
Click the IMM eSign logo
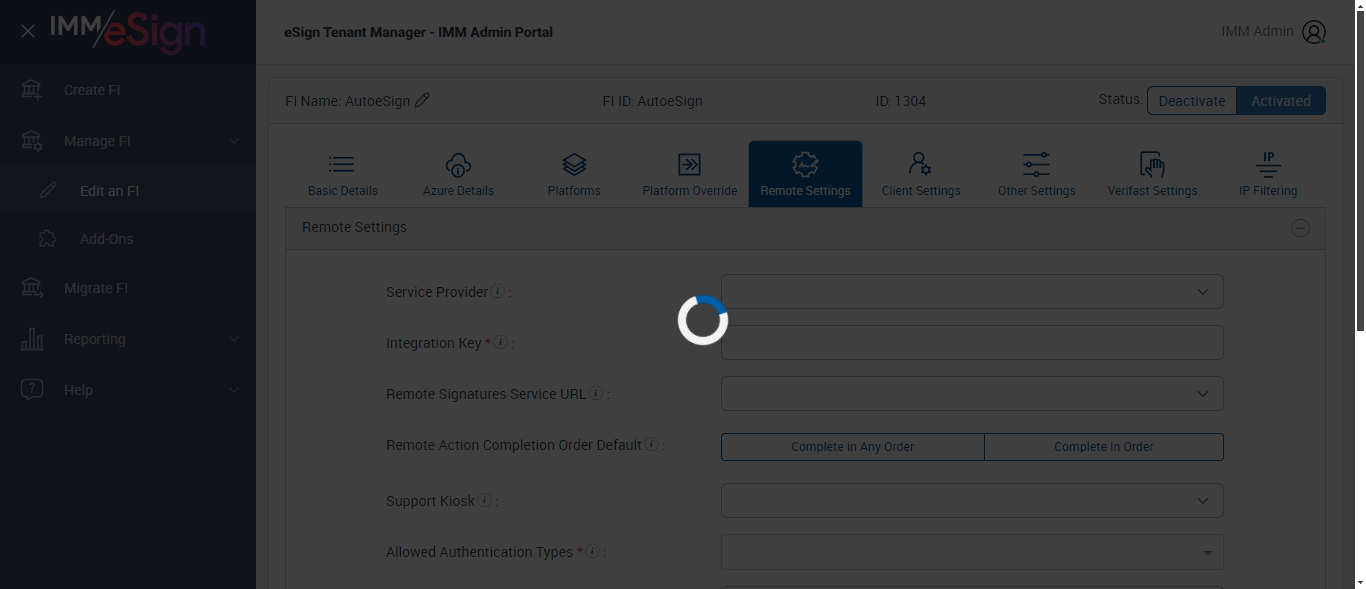127,30
